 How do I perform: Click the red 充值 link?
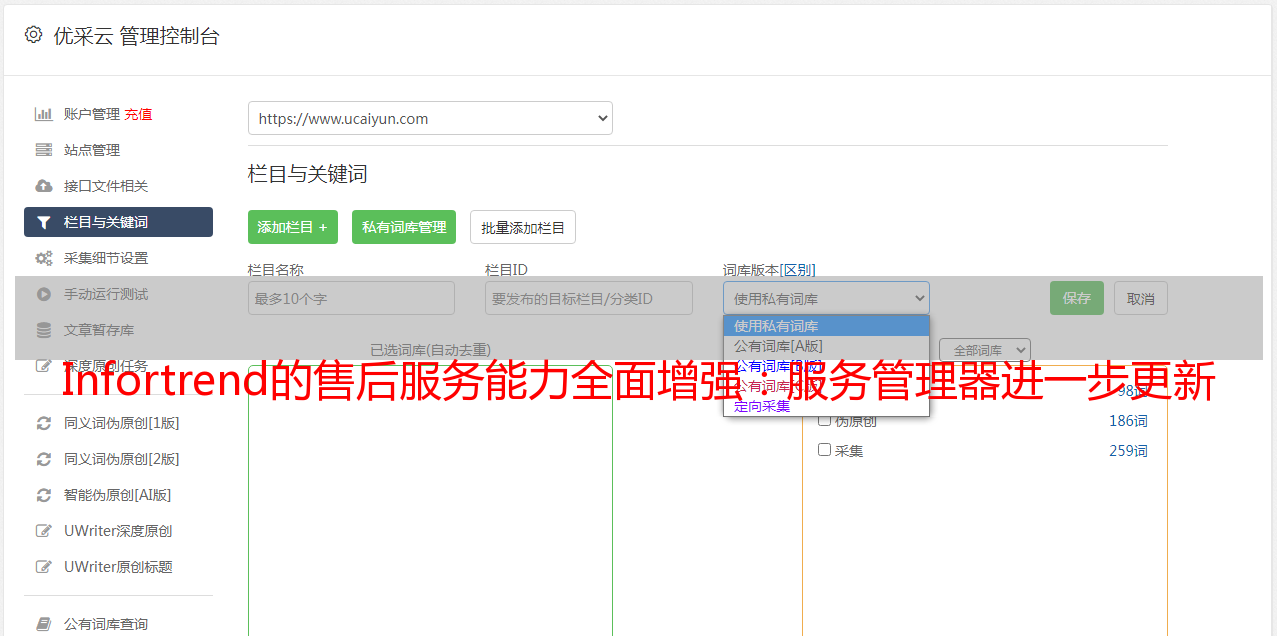pyautogui.click(x=138, y=114)
